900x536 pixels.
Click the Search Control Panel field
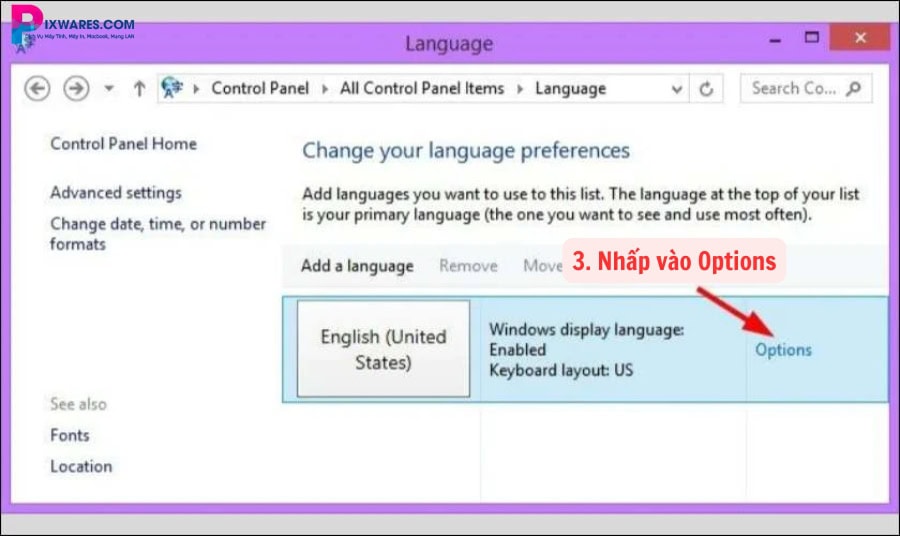click(x=792, y=89)
